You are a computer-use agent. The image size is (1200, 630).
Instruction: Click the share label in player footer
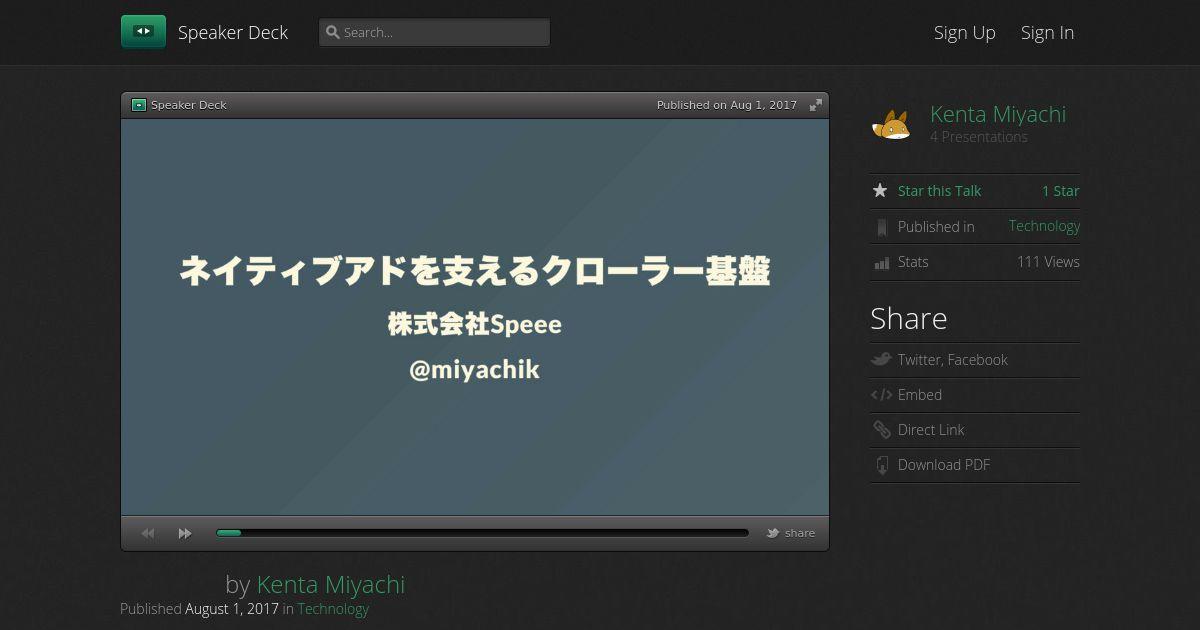(x=800, y=533)
